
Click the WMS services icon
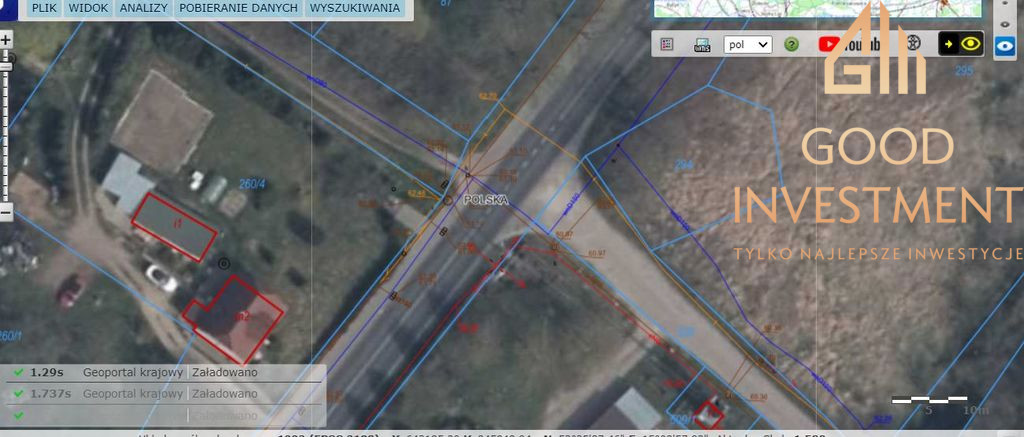(x=702, y=44)
